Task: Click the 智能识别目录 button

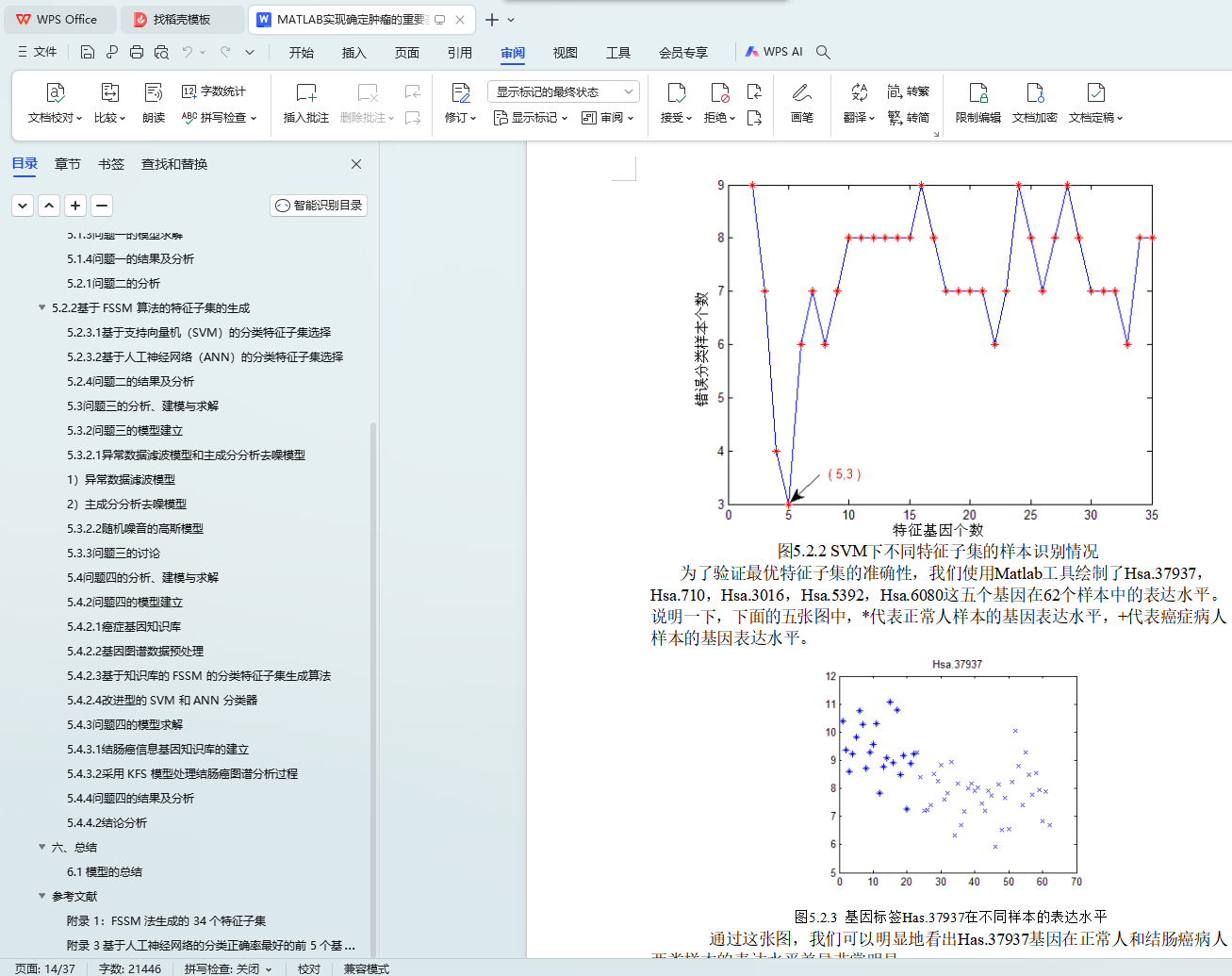Action: [x=319, y=206]
